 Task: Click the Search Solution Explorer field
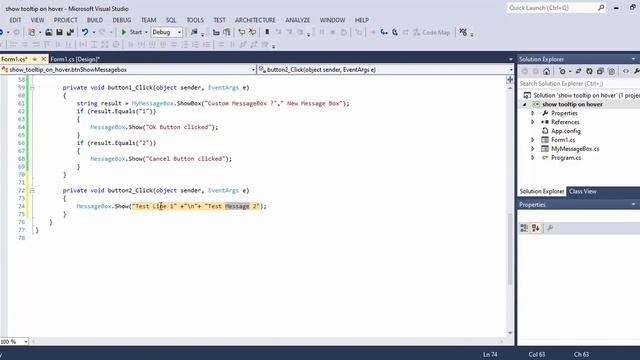(x=579, y=84)
